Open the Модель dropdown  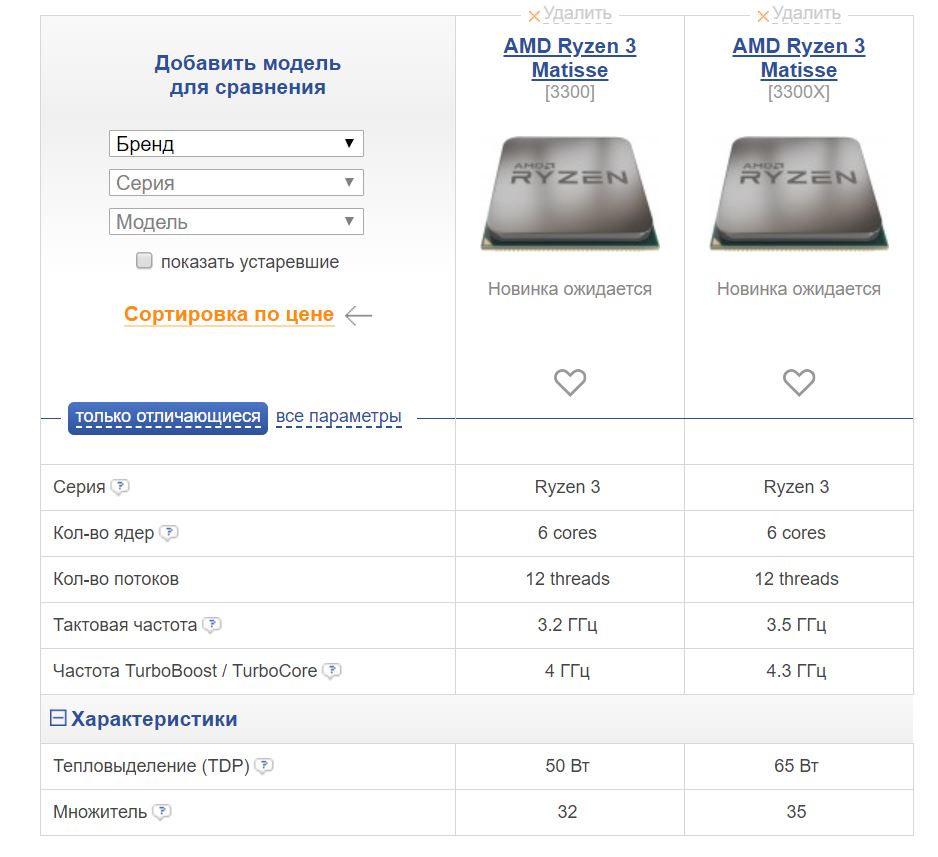point(235,221)
